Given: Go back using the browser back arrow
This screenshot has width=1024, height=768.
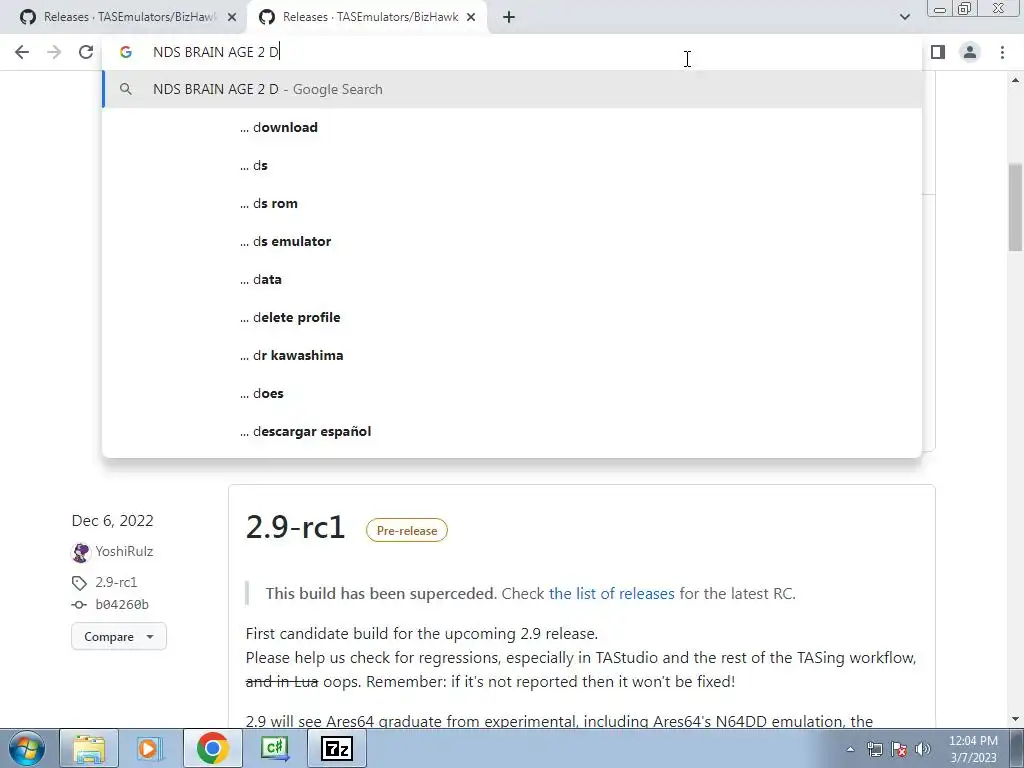Looking at the screenshot, I should (22, 52).
